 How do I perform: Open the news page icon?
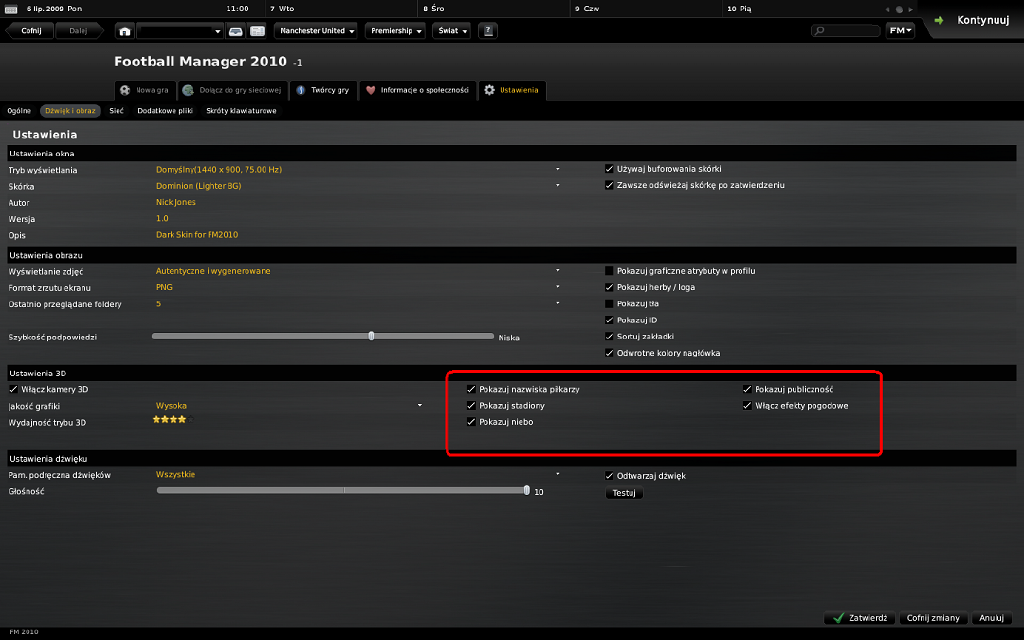(257, 31)
